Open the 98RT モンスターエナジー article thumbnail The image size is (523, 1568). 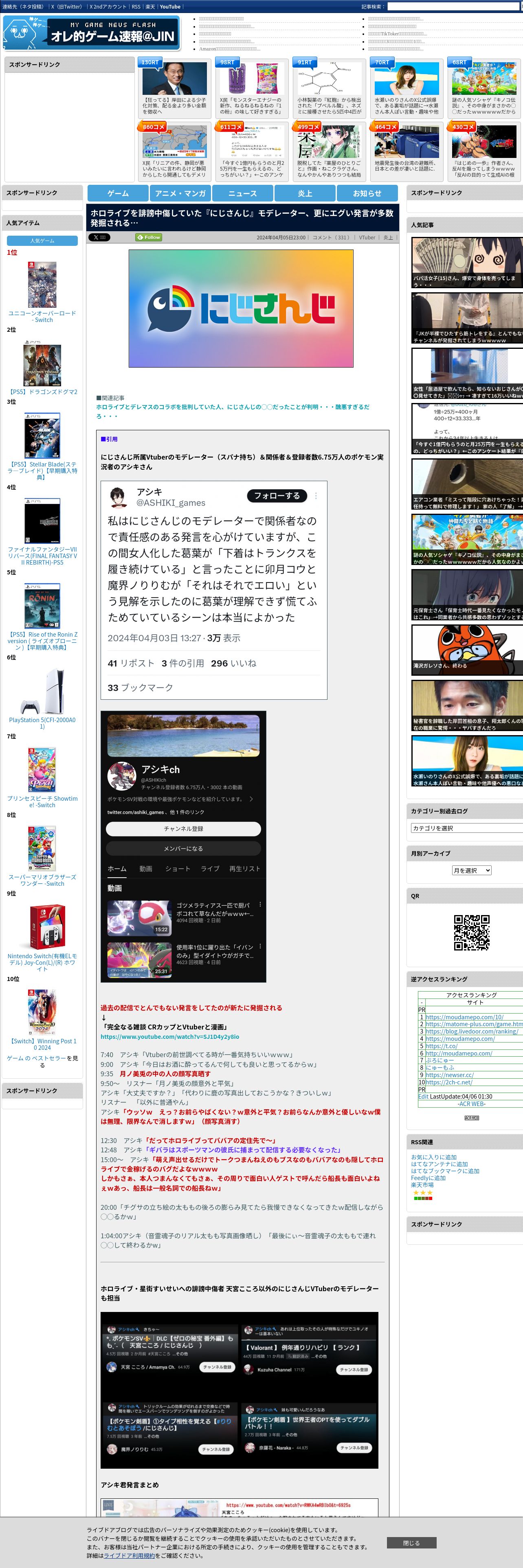point(252,79)
